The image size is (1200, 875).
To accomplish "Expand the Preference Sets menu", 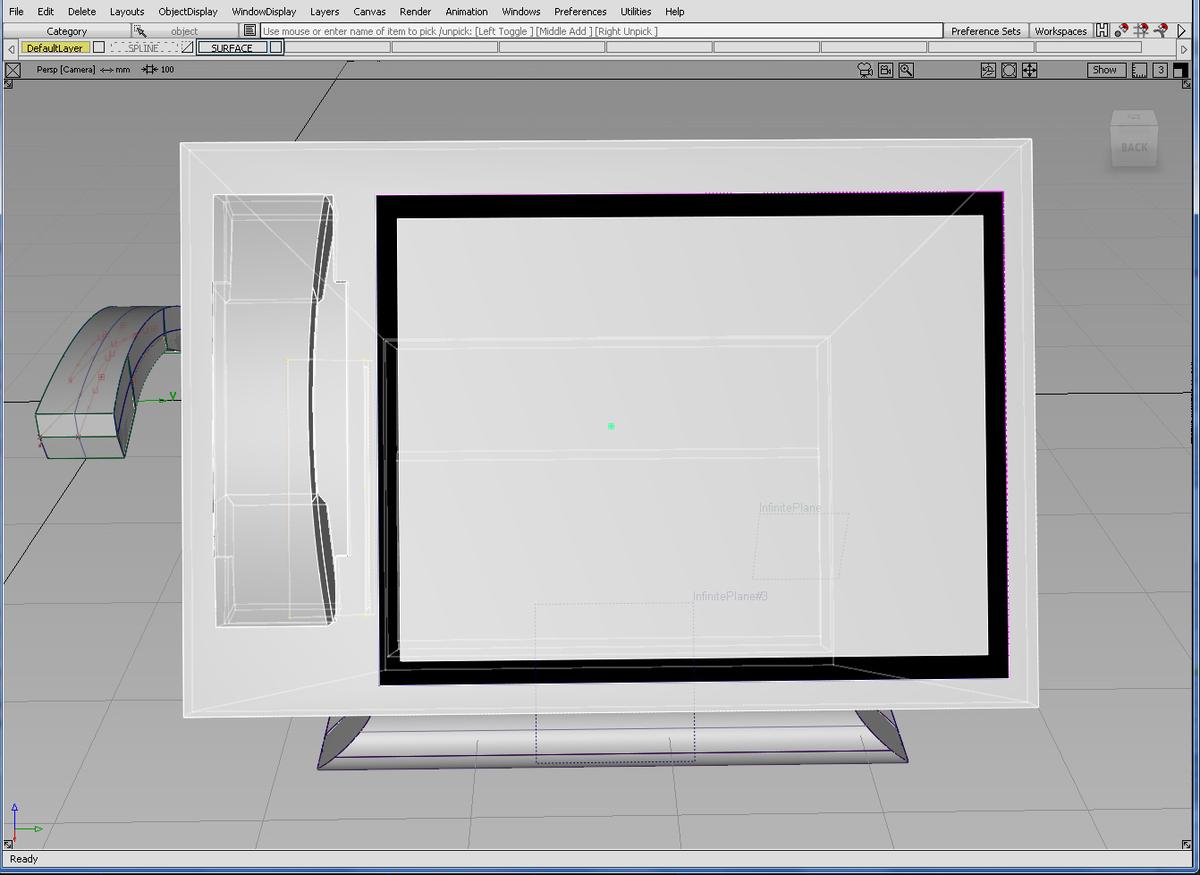I will click(985, 31).
